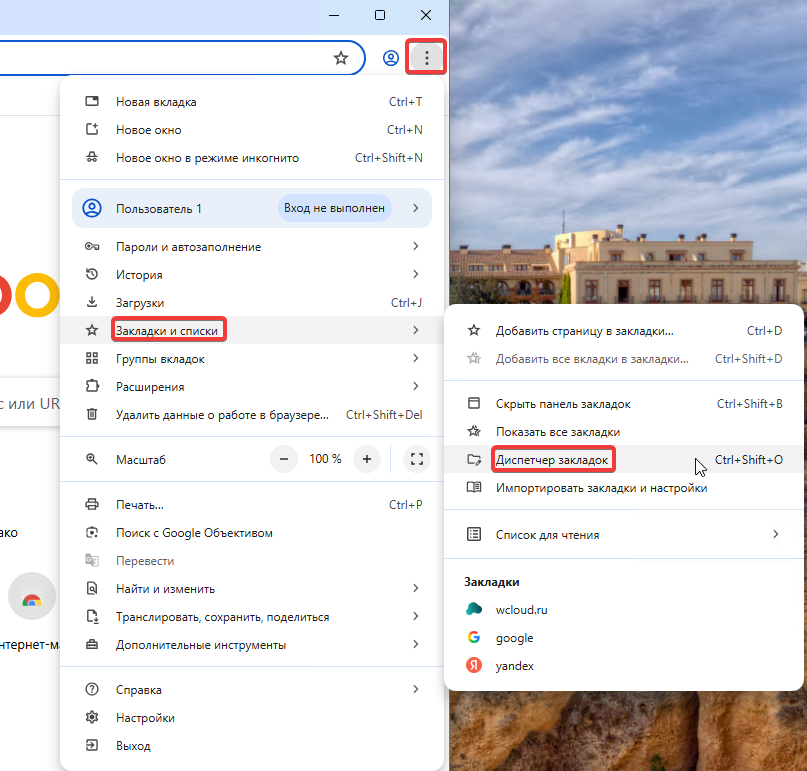This screenshot has width=807, height=771.
Task: Open 'Настройки' from the menu
Action: click(x=145, y=717)
